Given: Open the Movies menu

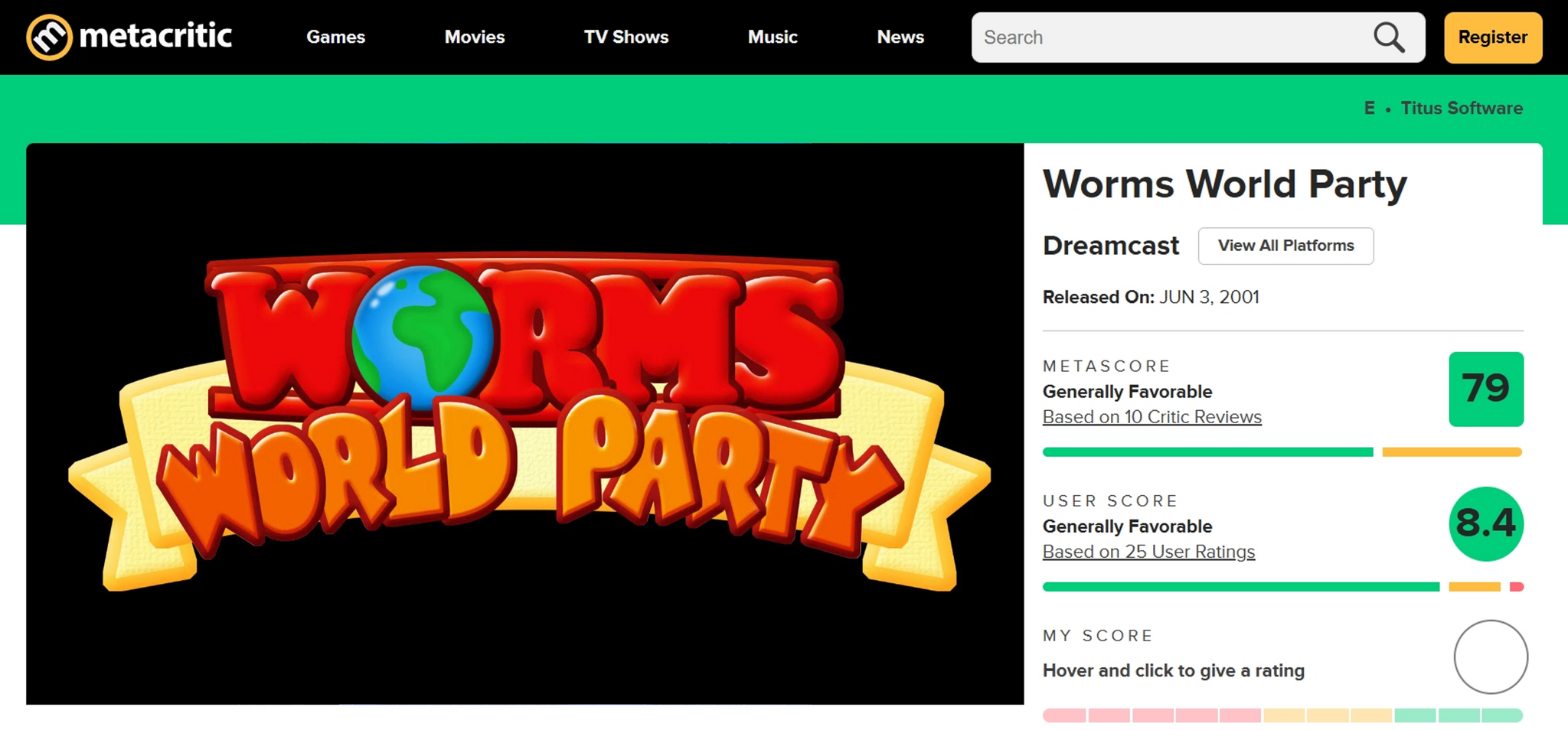Looking at the screenshot, I should pyautogui.click(x=475, y=37).
